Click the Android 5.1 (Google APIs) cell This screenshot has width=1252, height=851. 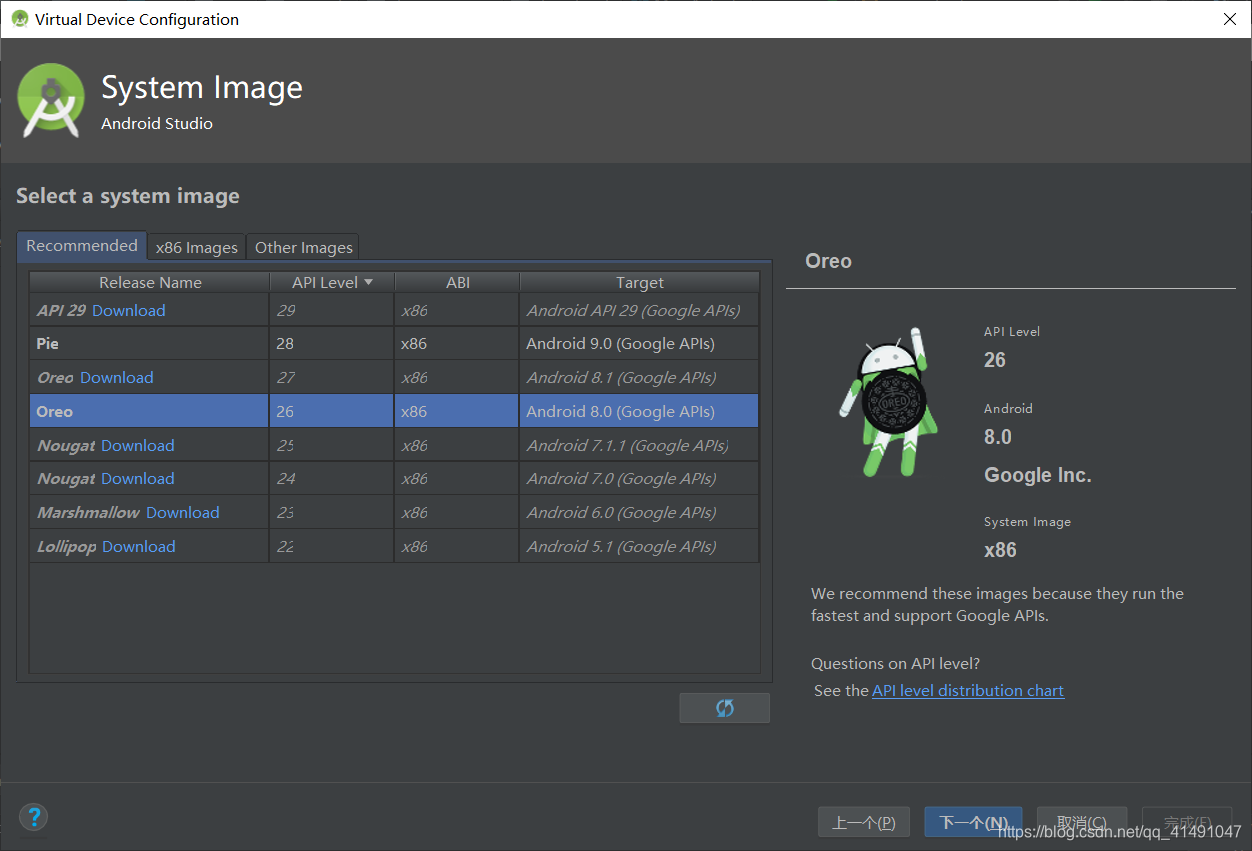point(639,546)
